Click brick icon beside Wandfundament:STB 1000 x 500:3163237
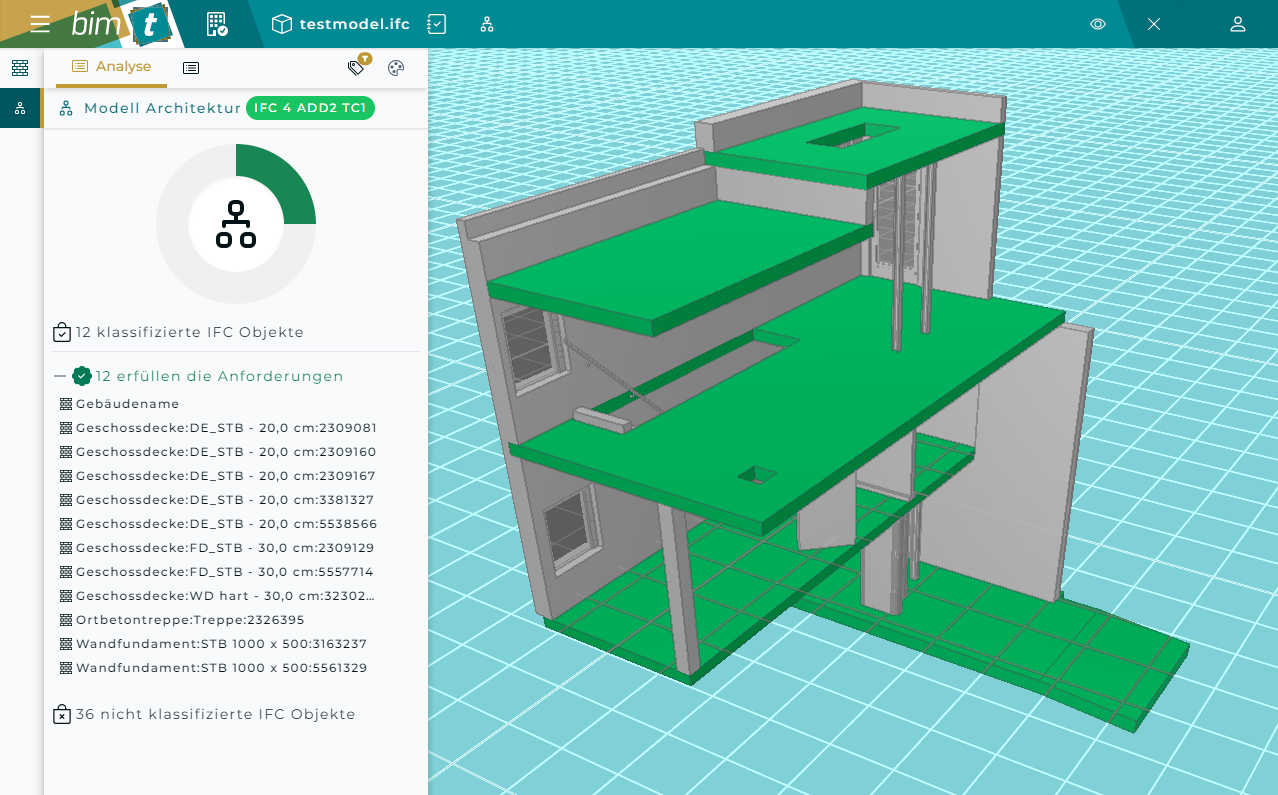Image resolution: width=1278 pixels, height=795 pixels. click(66, 644)
